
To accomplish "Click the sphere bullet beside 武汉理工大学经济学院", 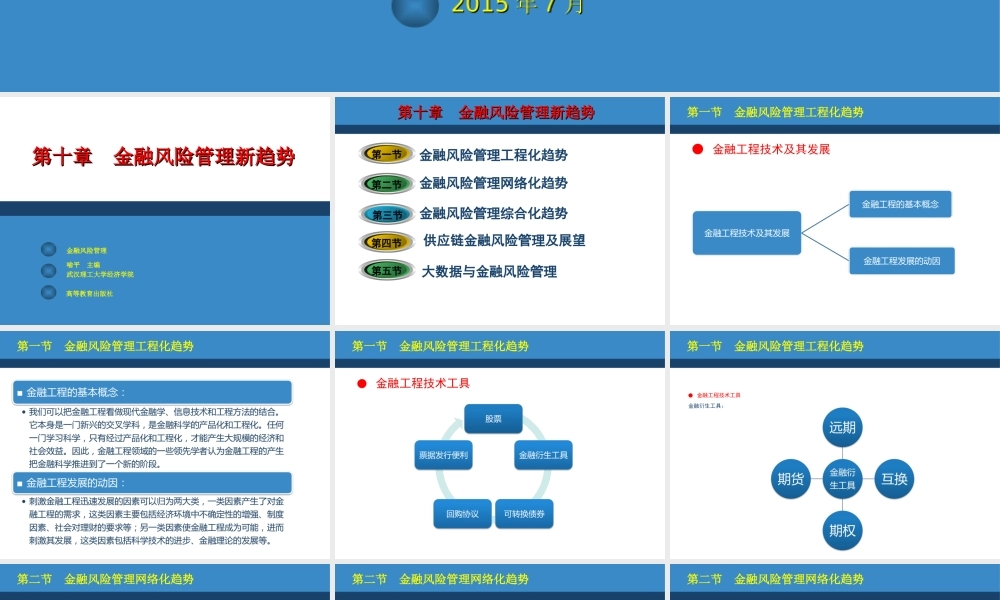I will pyautogui.click(x=47, y=271).
